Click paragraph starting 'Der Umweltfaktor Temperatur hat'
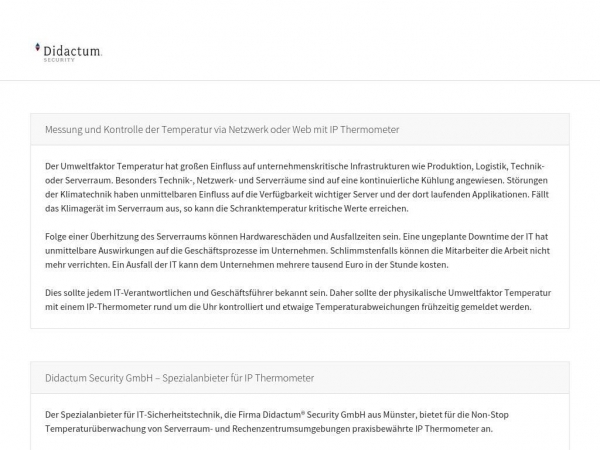Viewport: 600px width, 450px height. click(295, 165)
